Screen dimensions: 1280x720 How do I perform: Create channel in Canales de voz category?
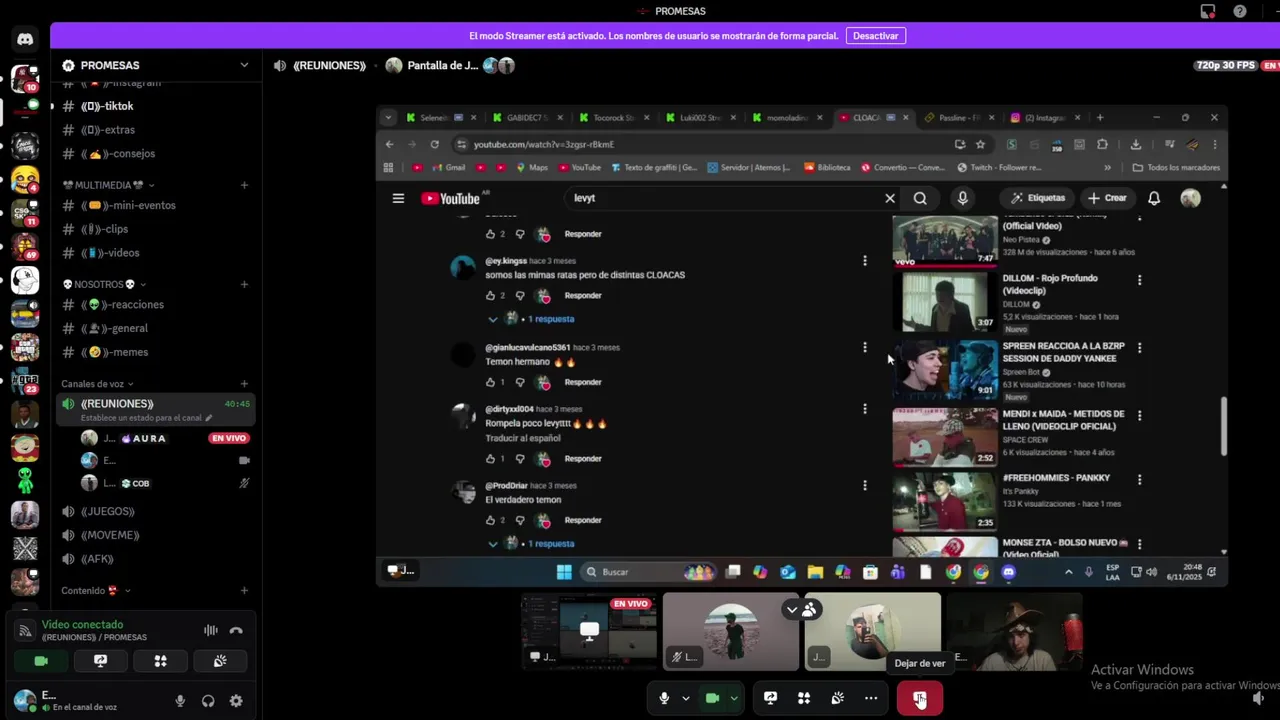(244, 384)
